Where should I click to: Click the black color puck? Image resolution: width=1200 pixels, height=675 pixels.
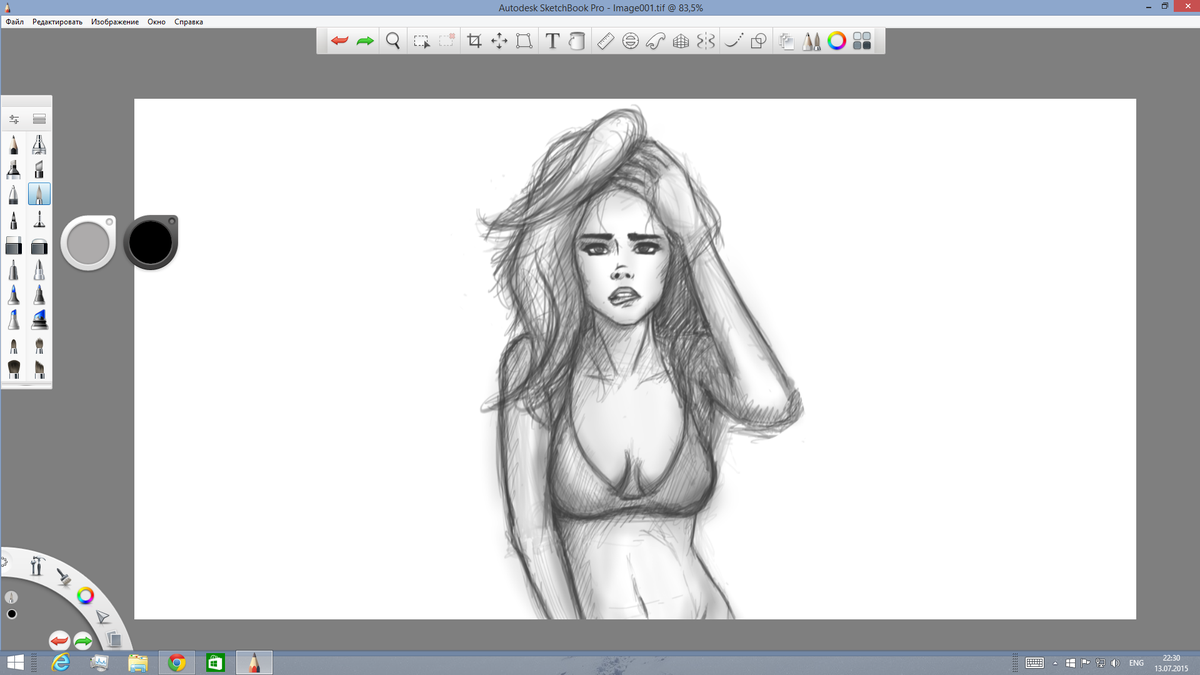pos(151,242)
